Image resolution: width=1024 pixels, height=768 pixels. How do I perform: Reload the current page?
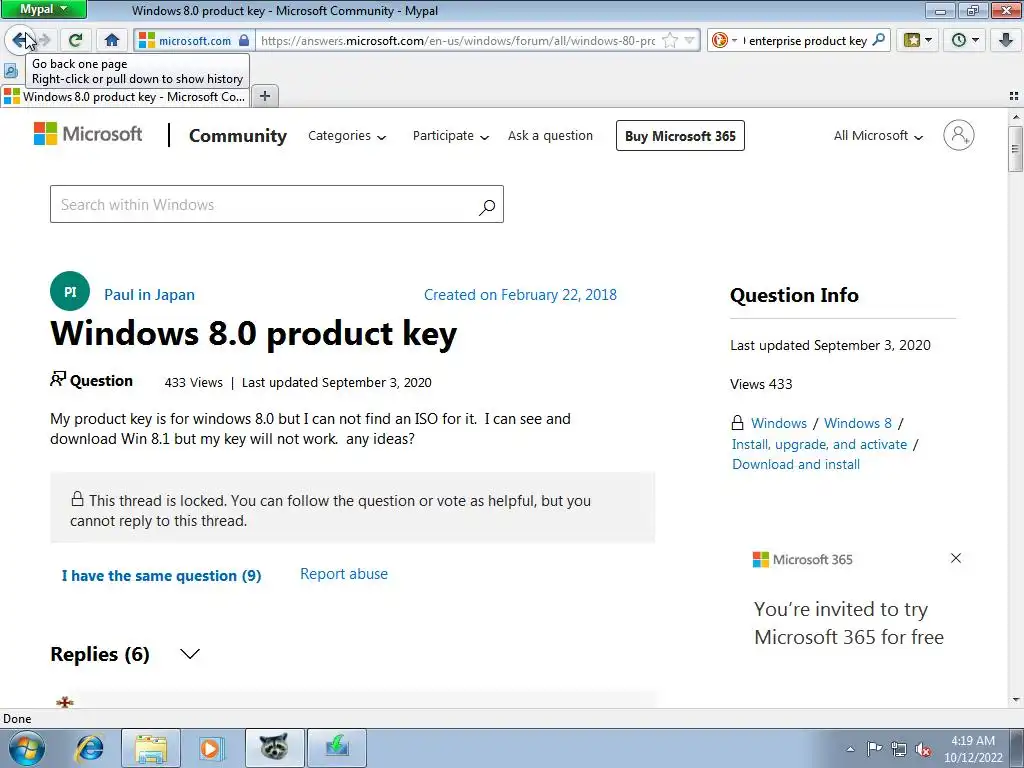(76, 40)
